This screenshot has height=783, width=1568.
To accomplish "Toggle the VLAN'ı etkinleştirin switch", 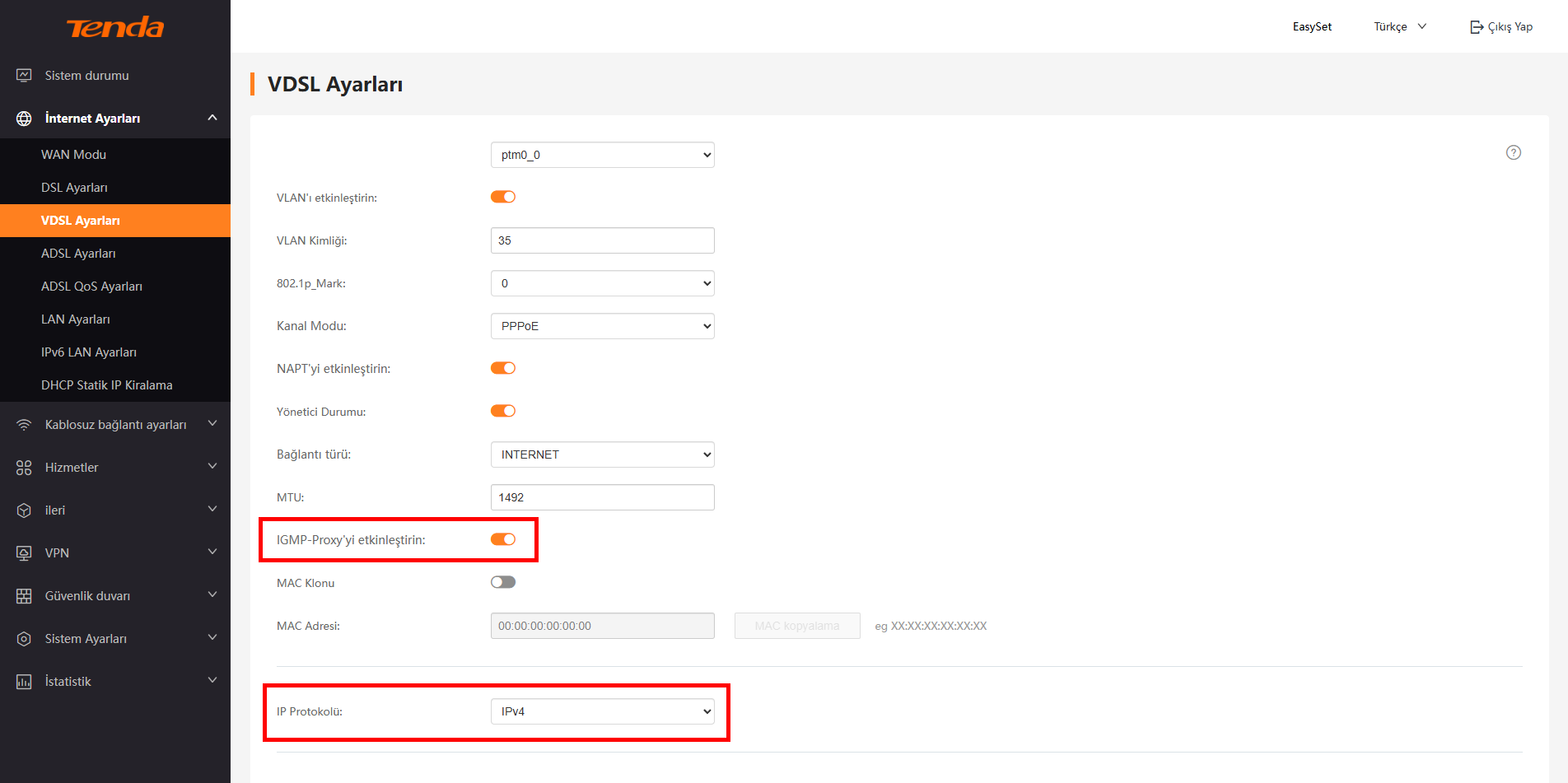I will point(503,197).
